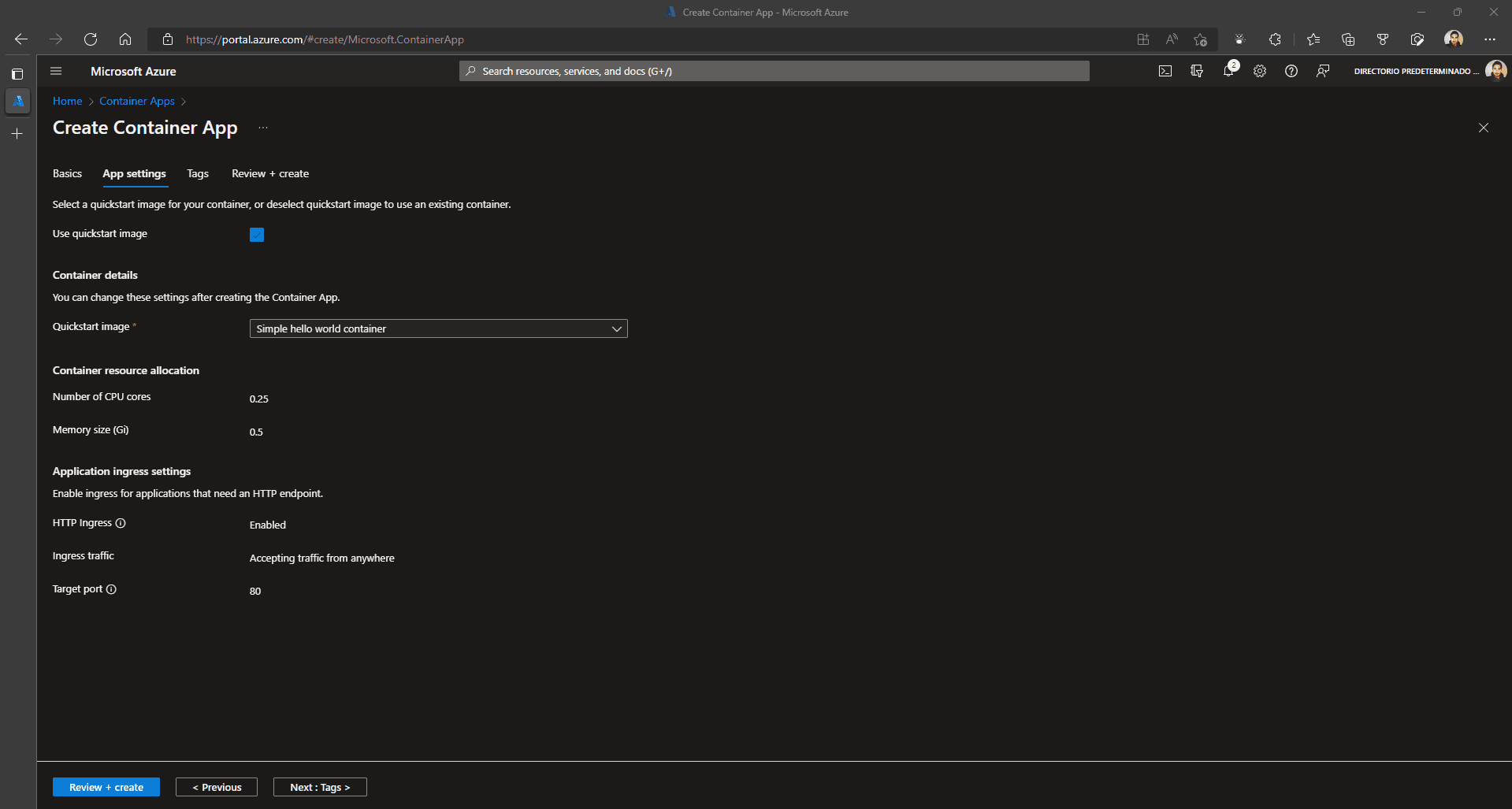Open the Container Apps breadcrumb link
The width and height of the screenshot is (1512, 809).
pos(137,101)
